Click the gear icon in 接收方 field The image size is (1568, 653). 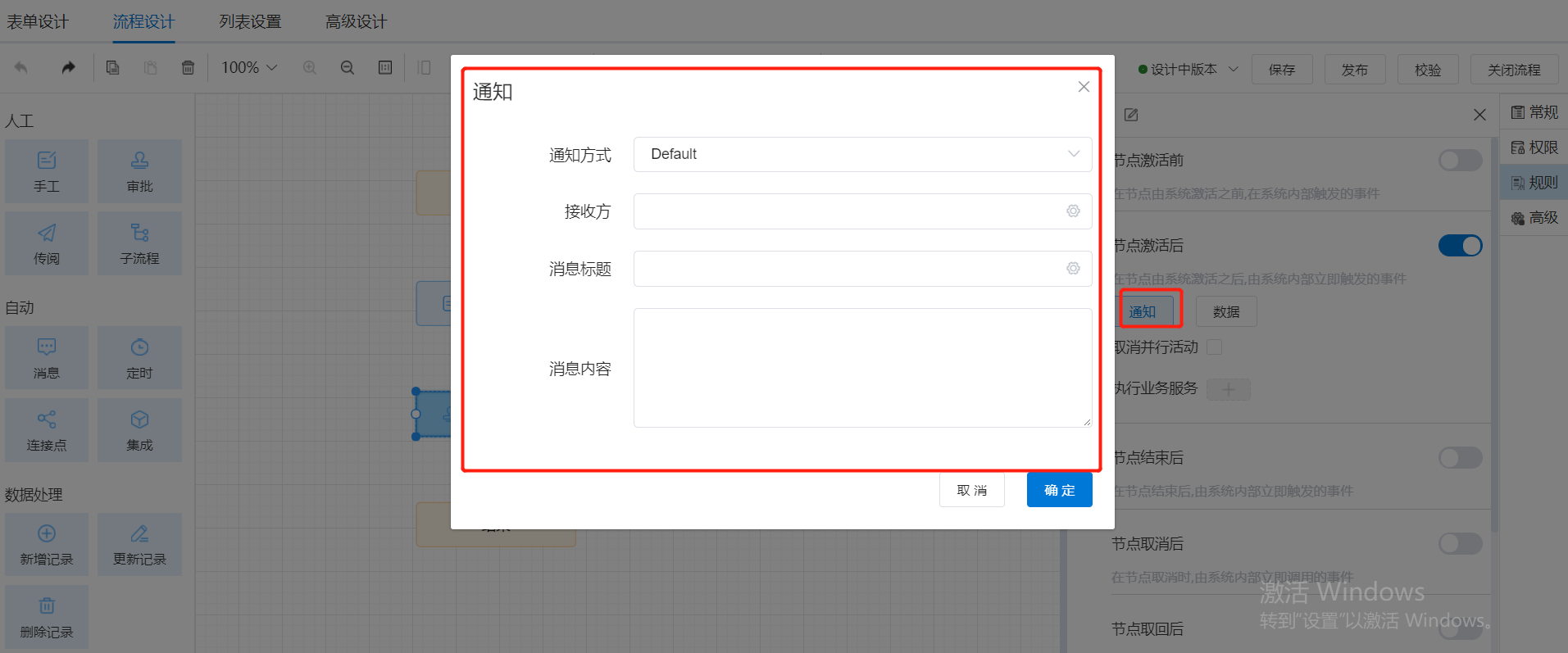(x=1073, y=211)
